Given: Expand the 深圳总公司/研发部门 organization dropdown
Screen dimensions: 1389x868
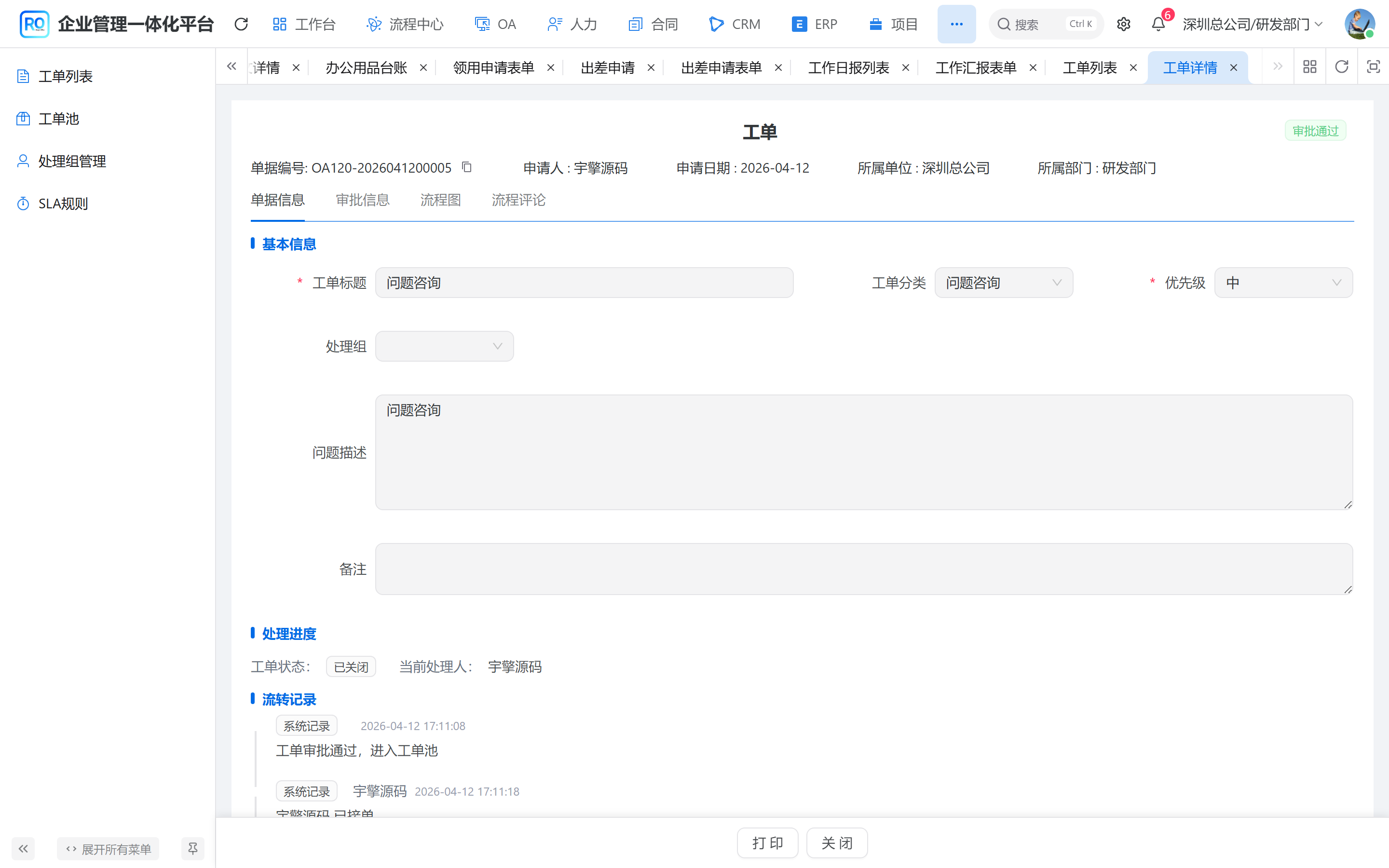Looking at the screenshot, I should point(1253,24).
